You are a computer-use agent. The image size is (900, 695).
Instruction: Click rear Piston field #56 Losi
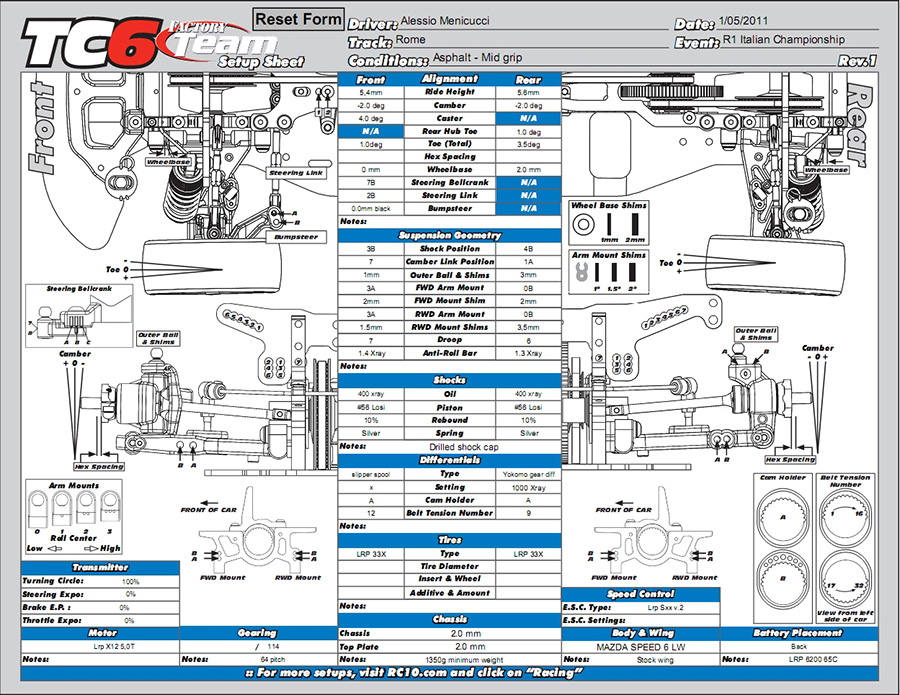click(528, 407)
